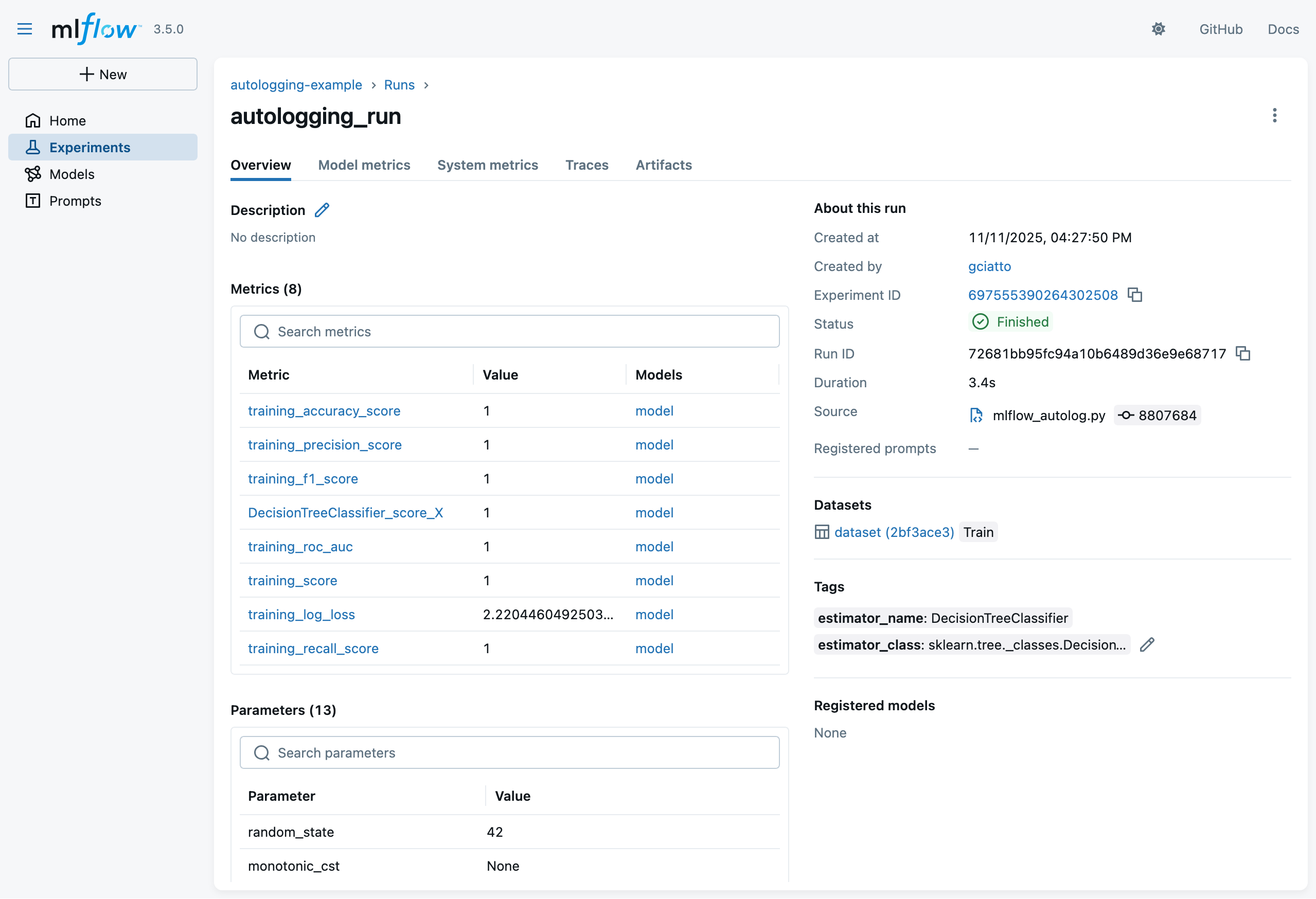This screenshot has height=899, width=1316.
Task: Copy the Run ID using copy icon
Action: pyautogui.click(x=1242, y=354)
